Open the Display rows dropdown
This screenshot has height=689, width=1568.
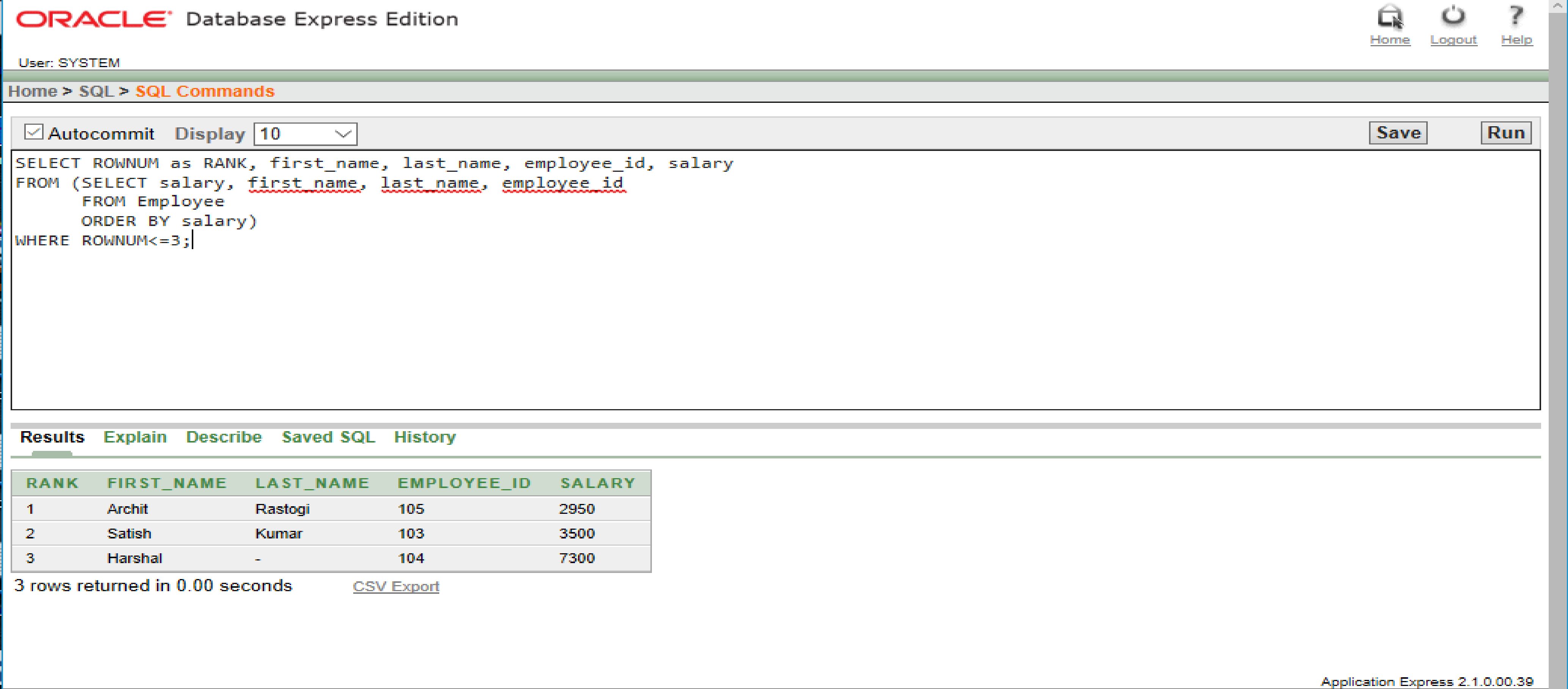tap(305, 133)
